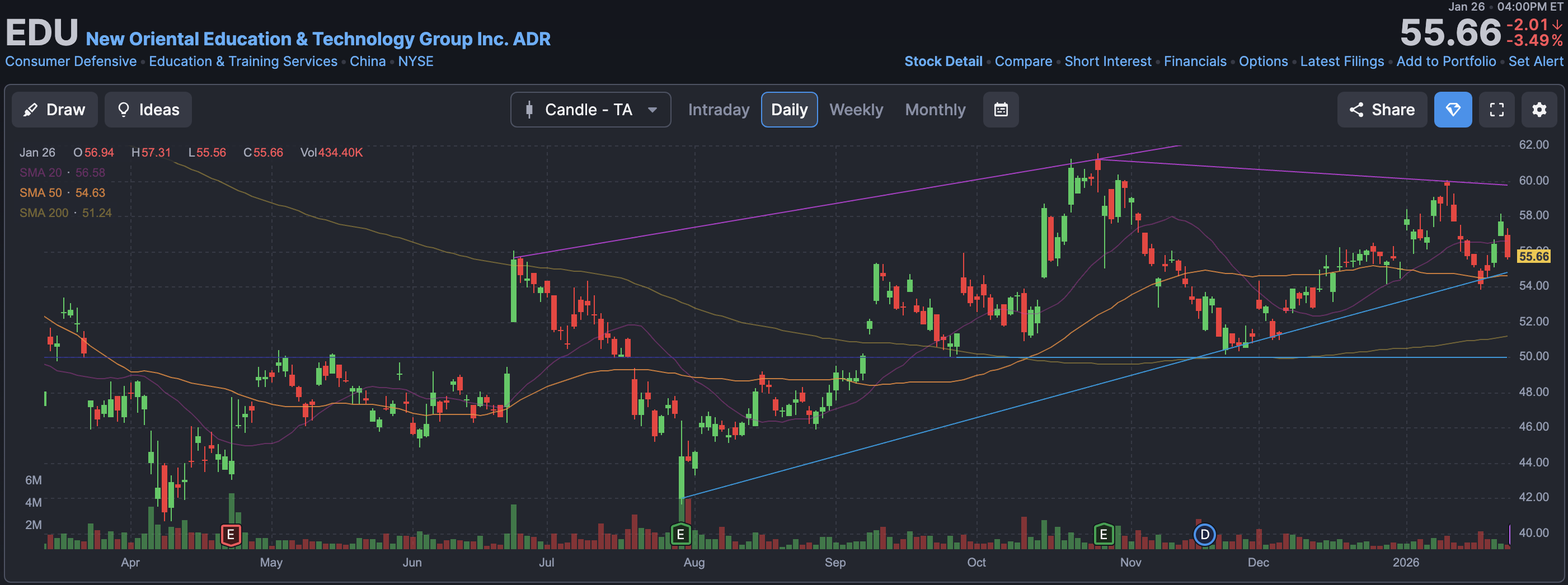The width and height of the screenshot is (1568, 585).
Task: Select the Daily timeframe
Action: [789, 110]
